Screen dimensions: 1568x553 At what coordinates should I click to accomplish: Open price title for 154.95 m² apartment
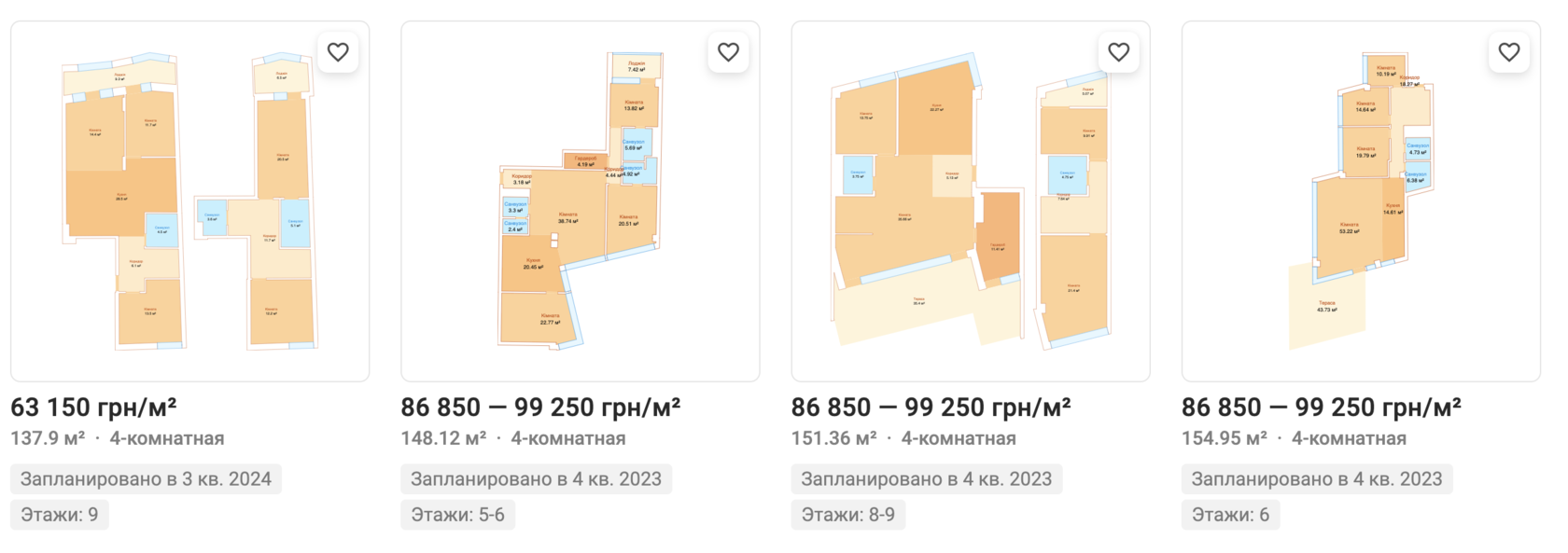point(1321,408)
